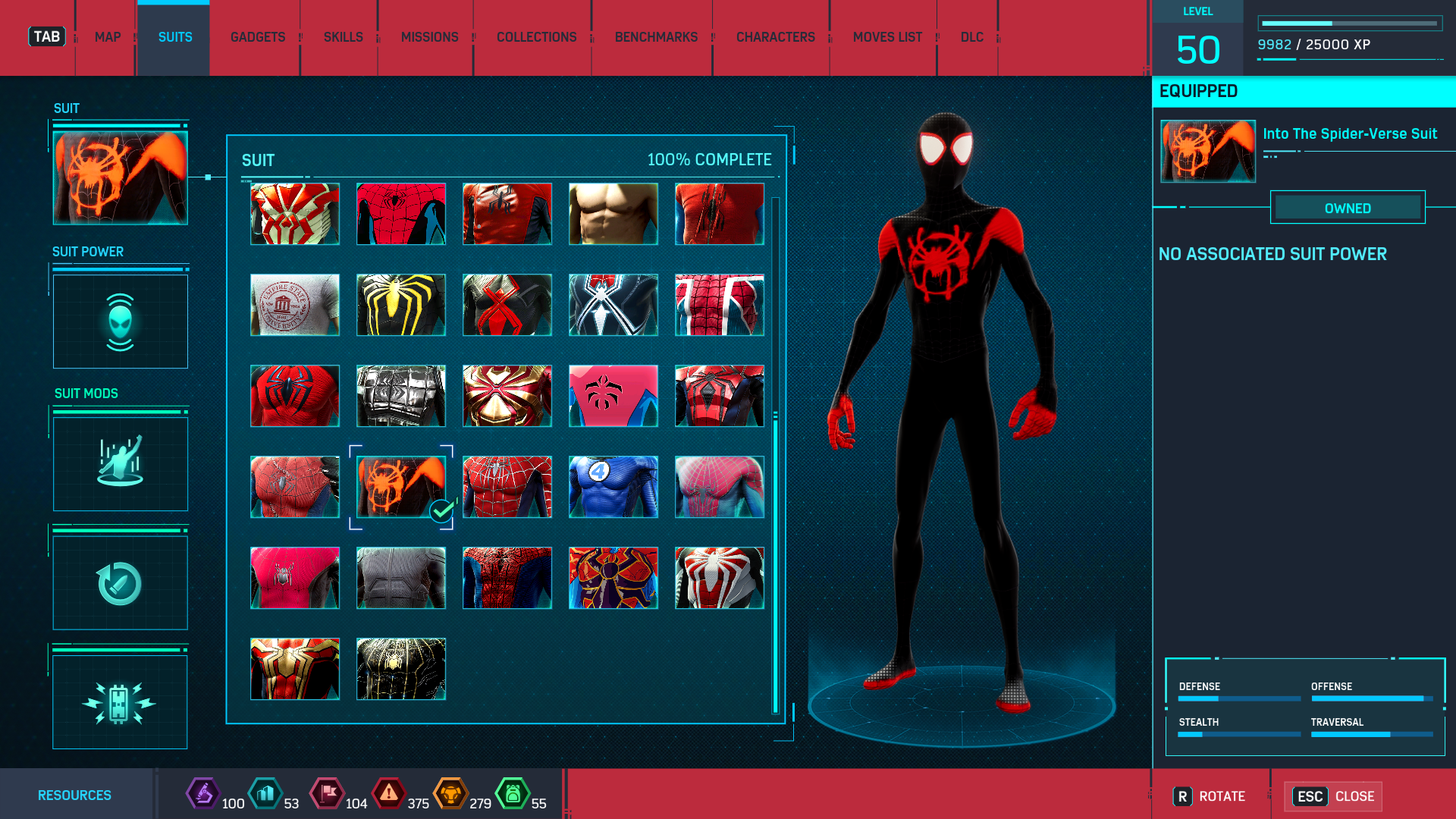1456x819 pixels.
Task: Click the Owned status button
Action: (1348, 208)
